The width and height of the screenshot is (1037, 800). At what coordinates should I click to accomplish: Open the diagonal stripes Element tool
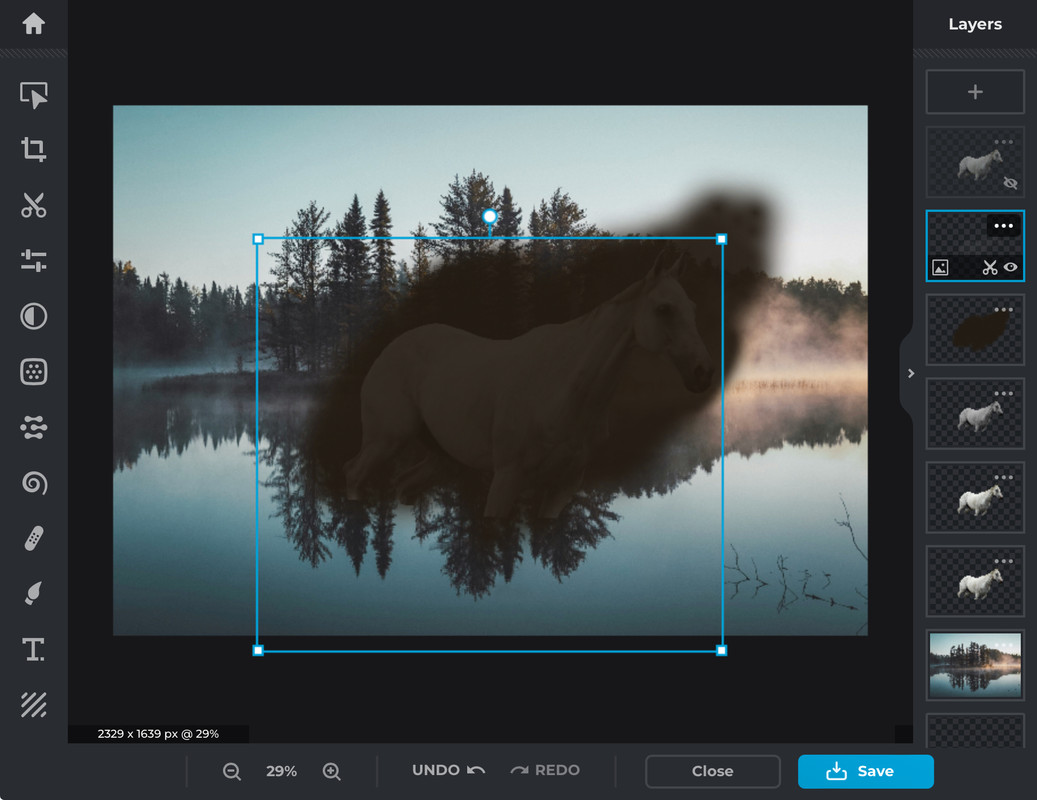33,705
